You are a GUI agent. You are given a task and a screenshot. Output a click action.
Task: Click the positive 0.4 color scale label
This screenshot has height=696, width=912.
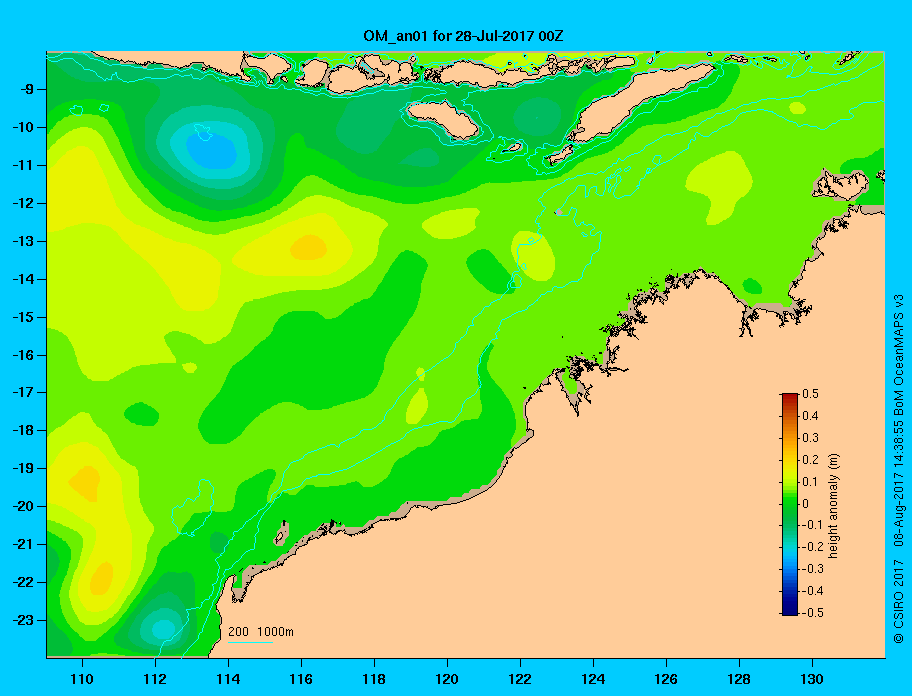click(810, 416)
